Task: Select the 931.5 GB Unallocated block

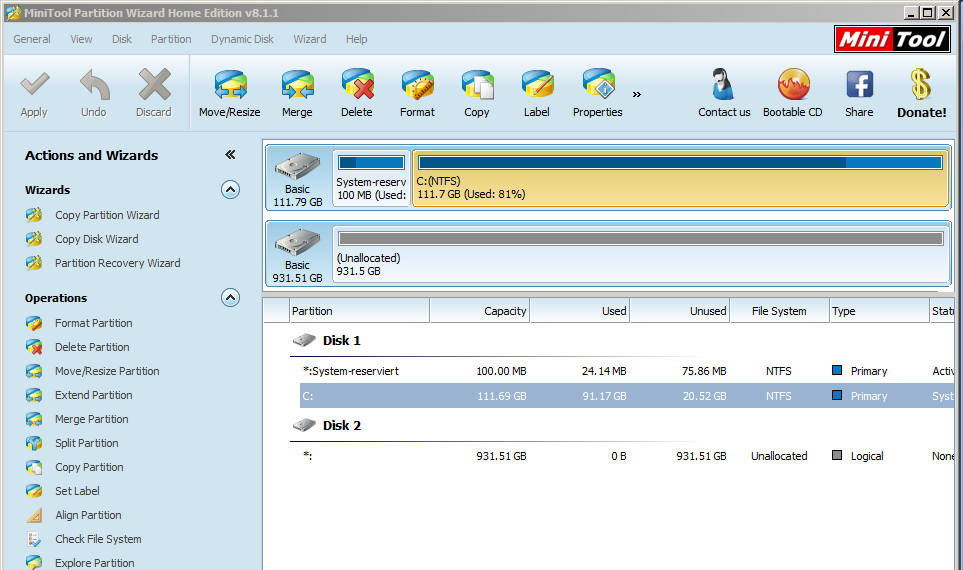Action: (x=641, y=255)
